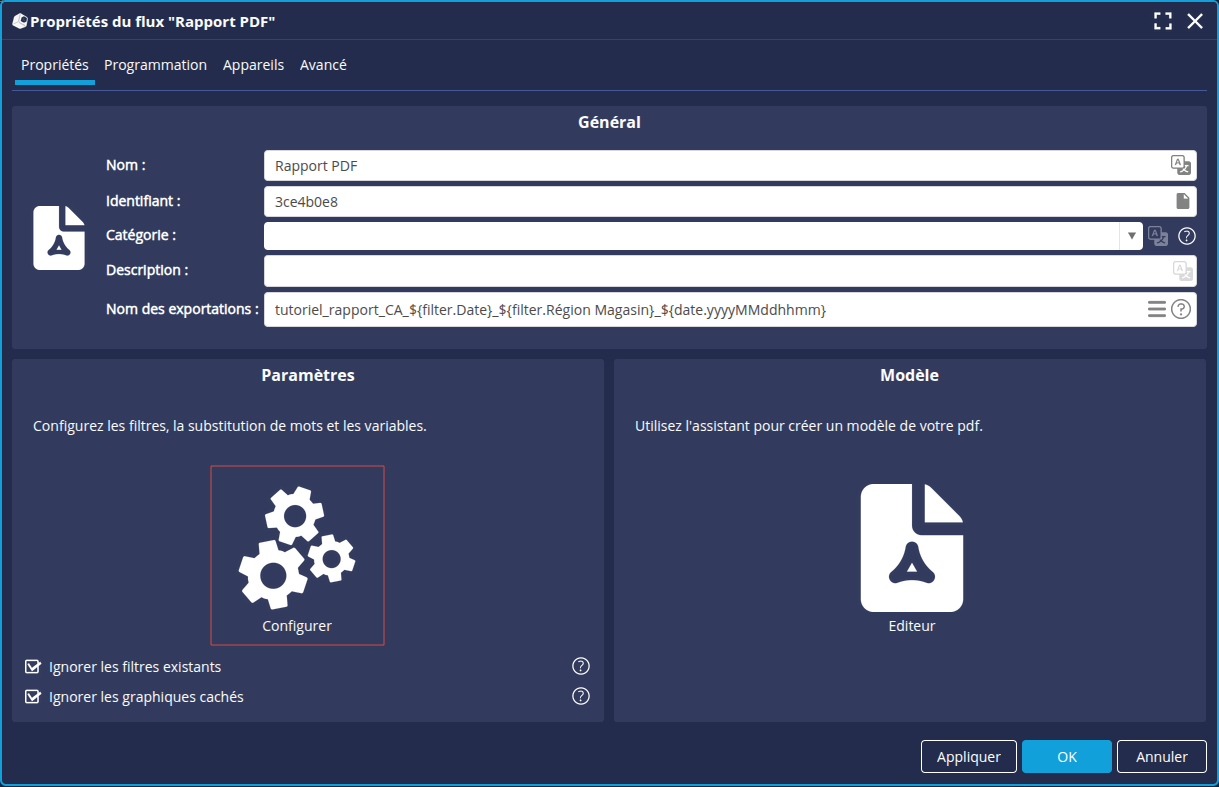Click the help icon beside Catégorie
This screenshot has height=787, width=1219.
1187,237
